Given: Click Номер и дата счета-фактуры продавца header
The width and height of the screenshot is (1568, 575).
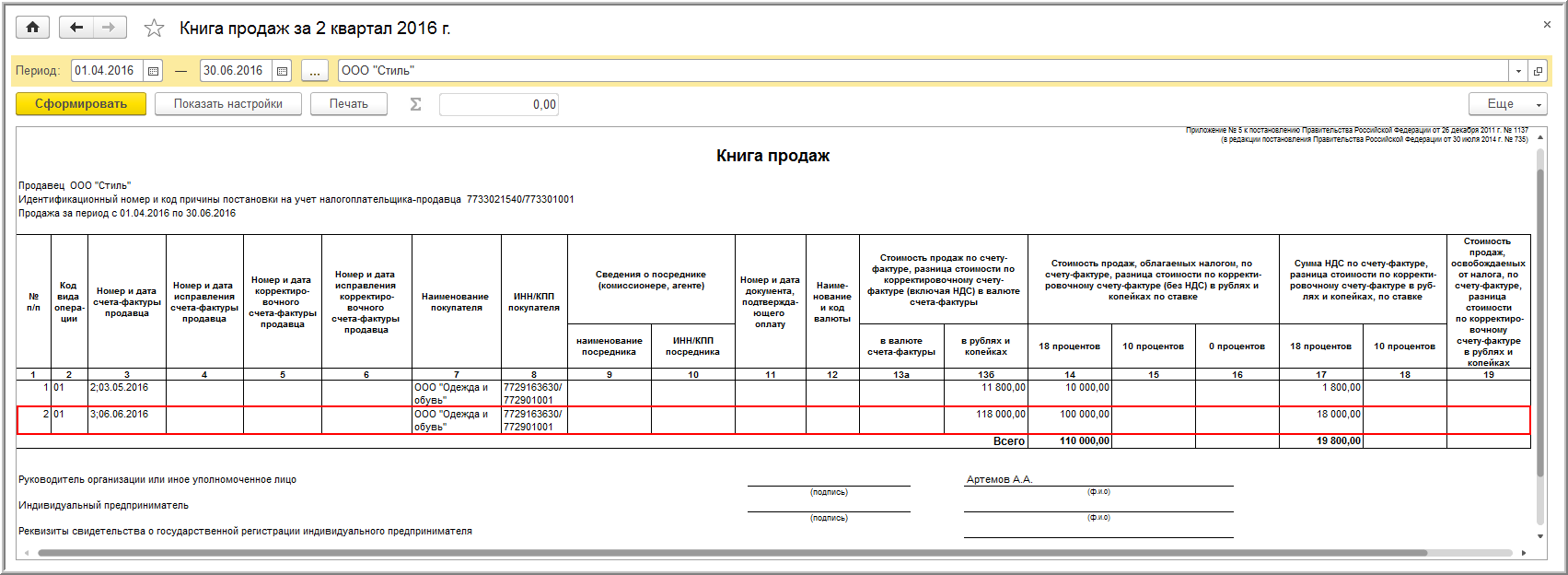Looking at the screenshot, I should (x=127, y=302).
